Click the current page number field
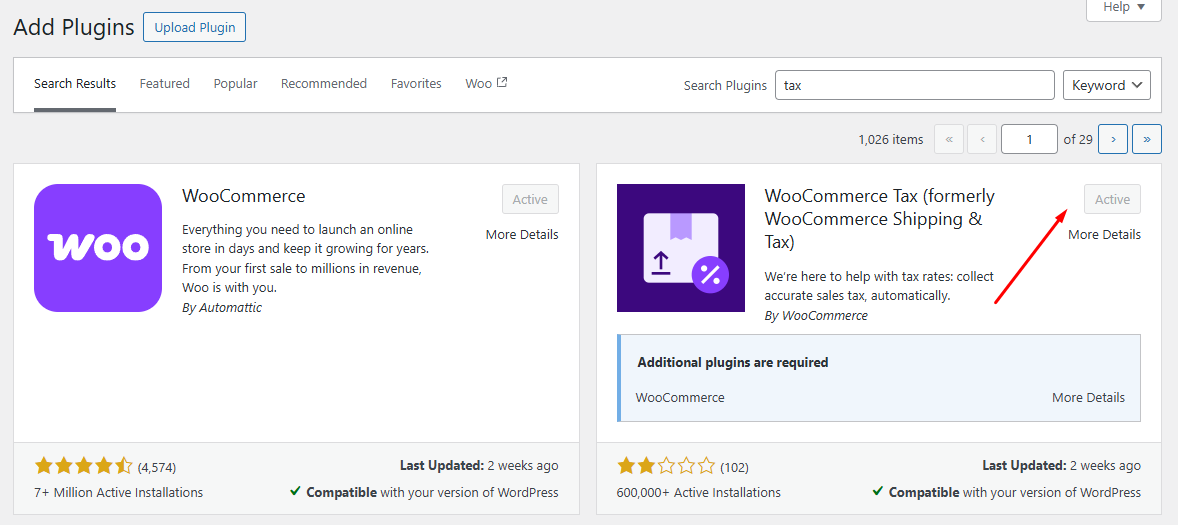Screen dimensions: 1178x525 1029,139
